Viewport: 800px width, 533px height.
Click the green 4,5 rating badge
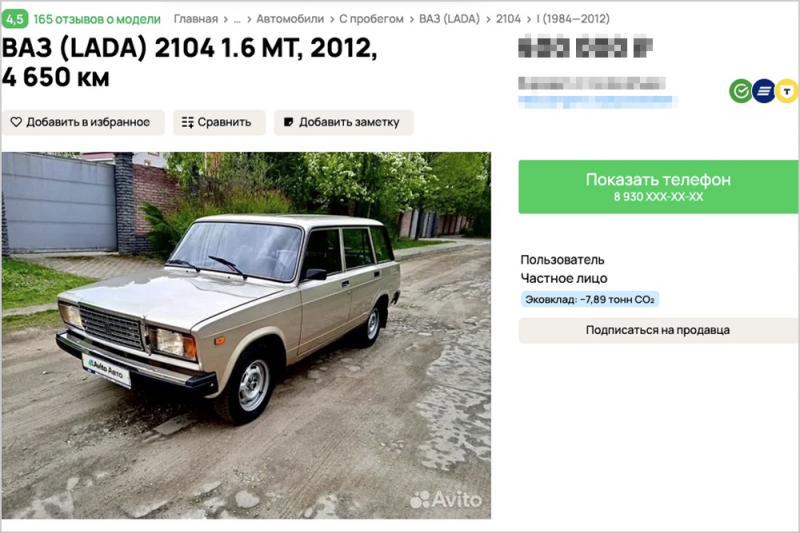tap(15, 19)
